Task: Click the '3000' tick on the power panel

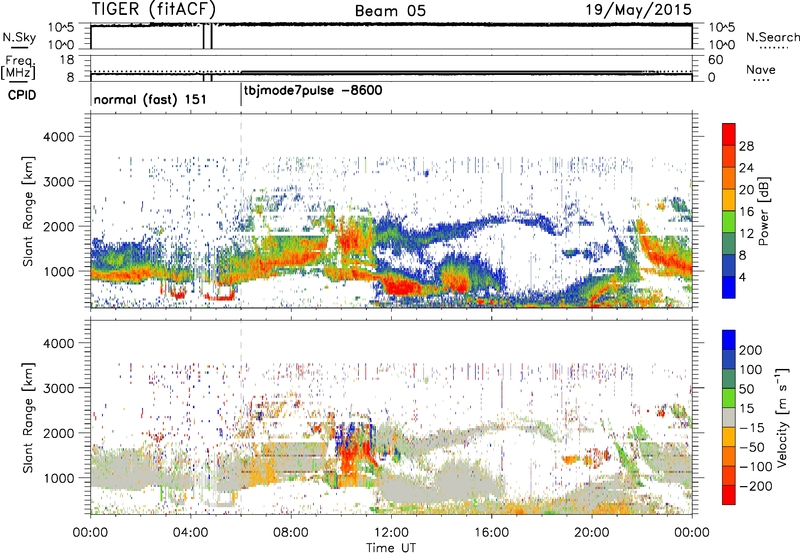Action: click(x=58, y=182)
